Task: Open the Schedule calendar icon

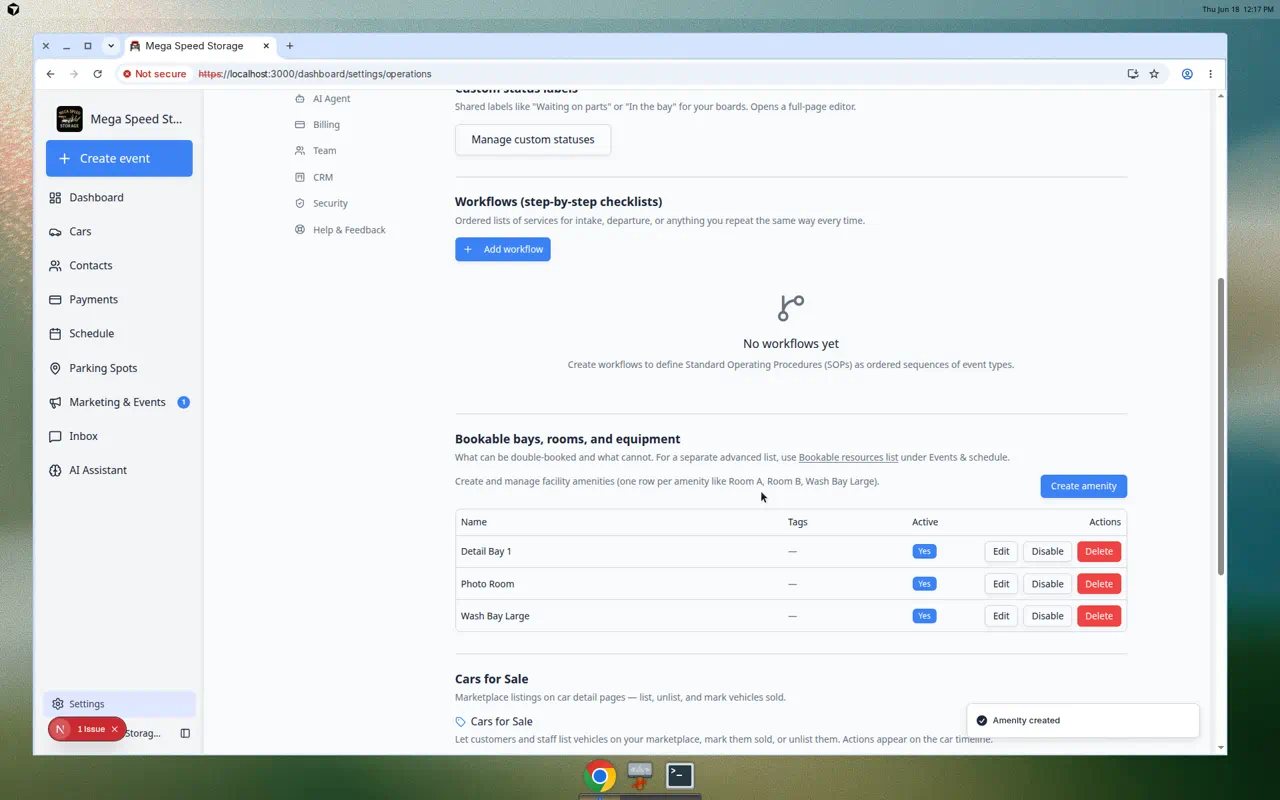Action: point(55,334)
